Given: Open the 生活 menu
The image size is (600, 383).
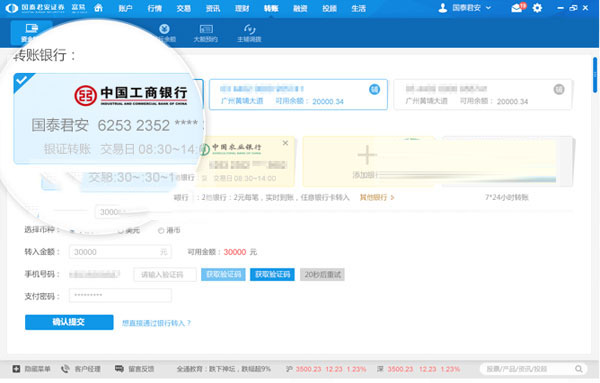Looking at the screenshot, I should click(x=359, y=8).
